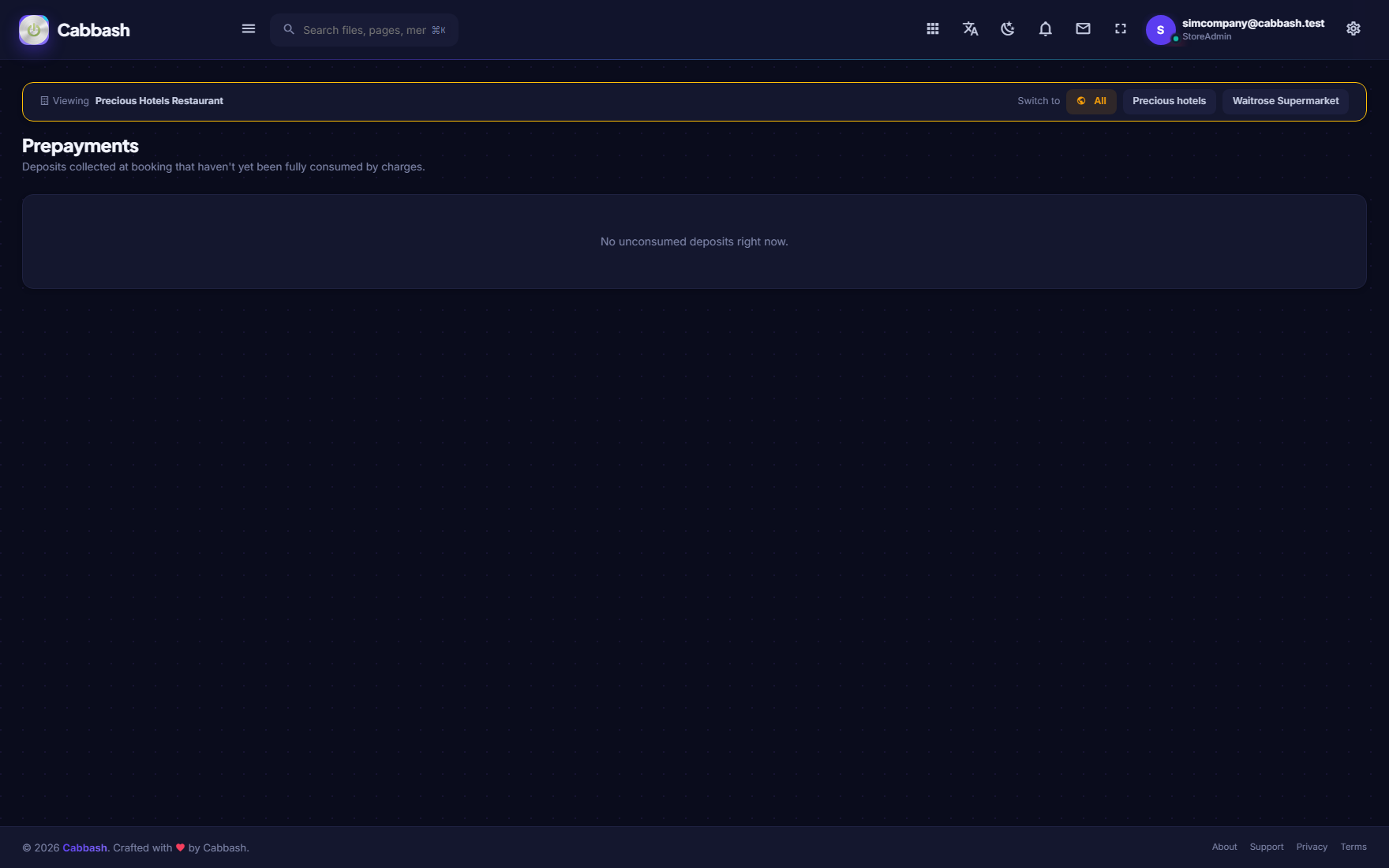This screenshot has height=868, width=1389.
Task: Open the apps grid launcher
Action: point(933,29)
